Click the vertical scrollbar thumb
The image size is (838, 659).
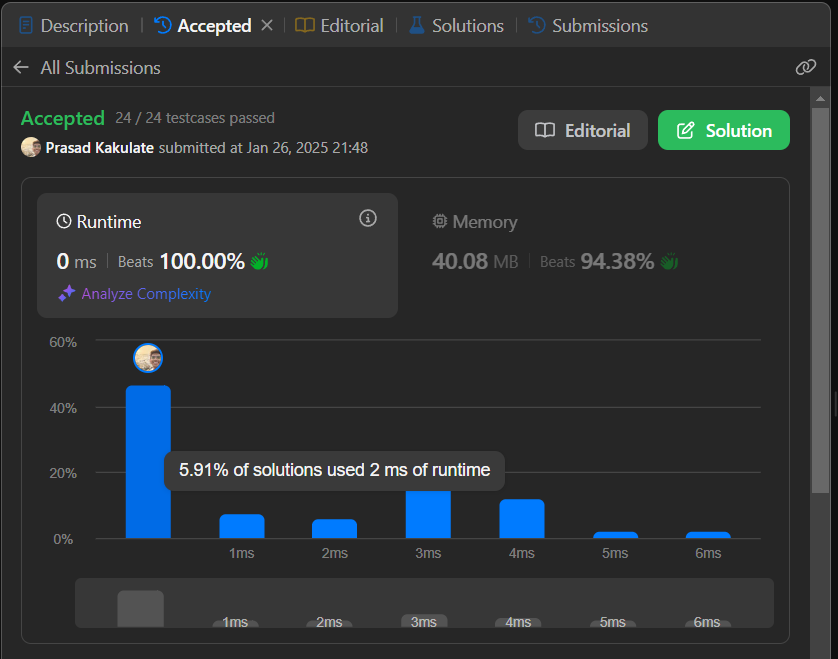click(820, 300)
